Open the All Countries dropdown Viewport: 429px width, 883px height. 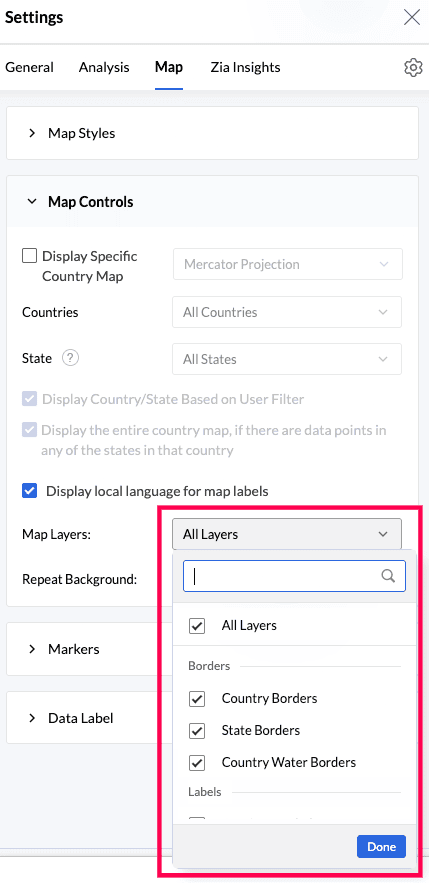point(287,312)
